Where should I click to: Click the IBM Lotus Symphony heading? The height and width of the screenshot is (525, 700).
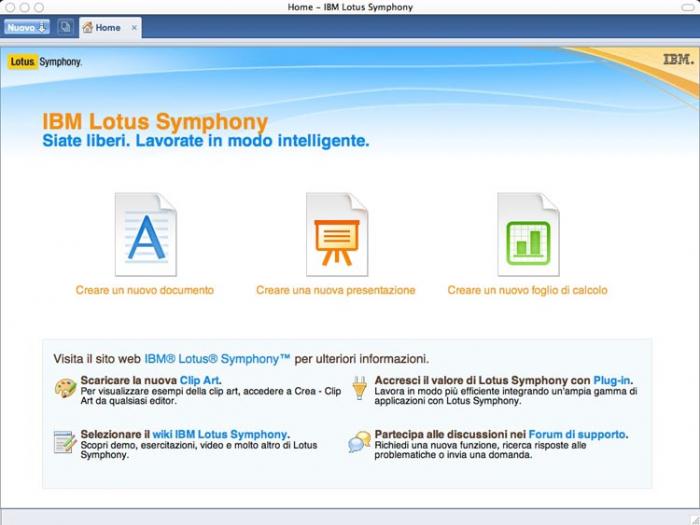coord(155,121)
